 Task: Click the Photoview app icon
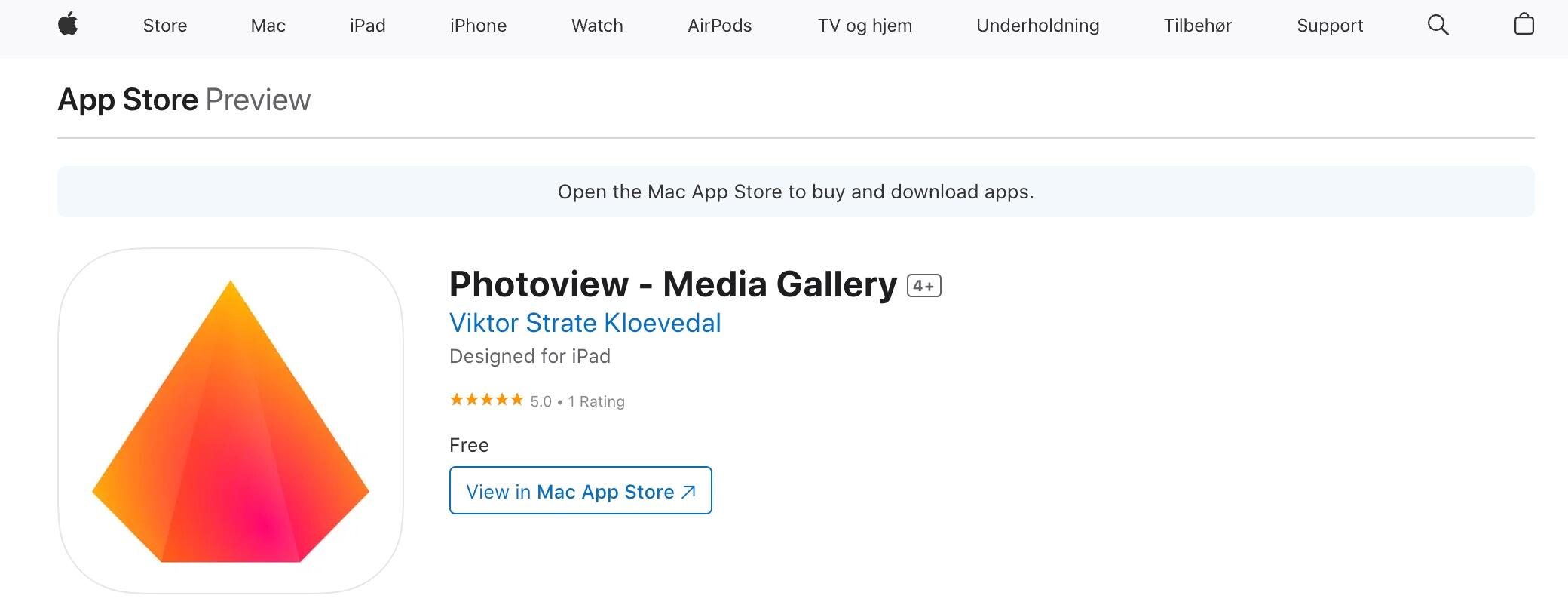pos(231,421)
